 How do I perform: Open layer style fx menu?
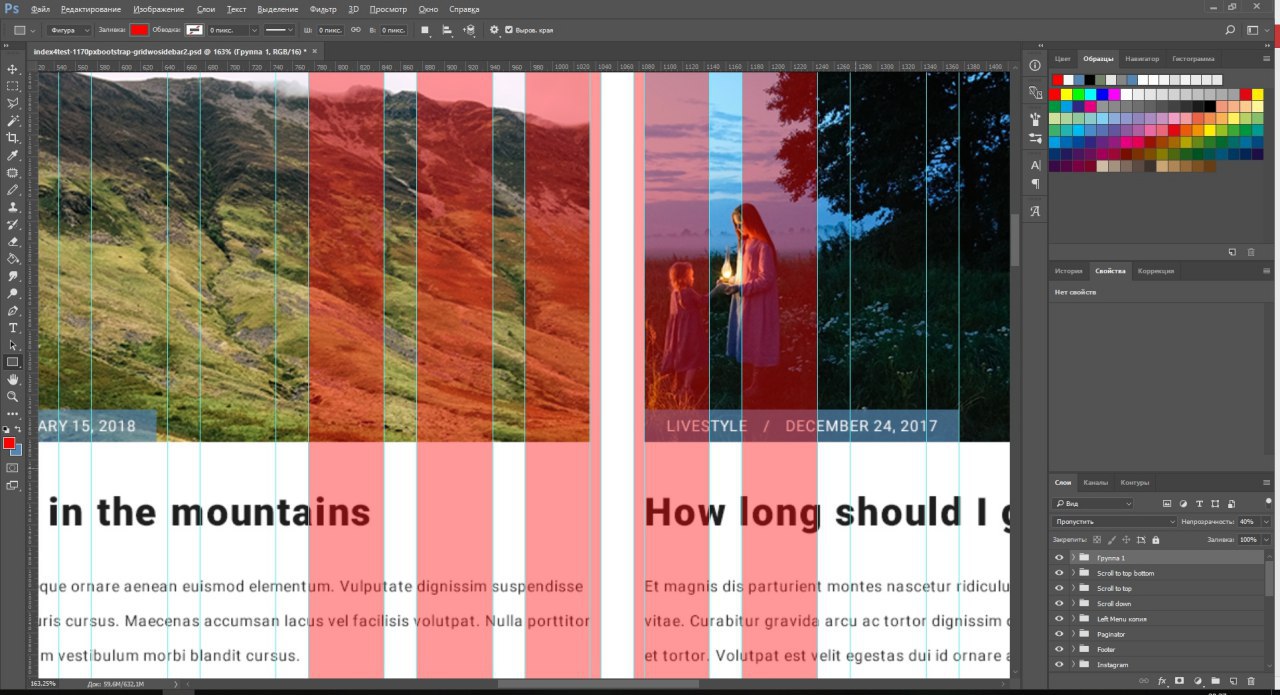pyautogui.click(x=1162, y=681)
